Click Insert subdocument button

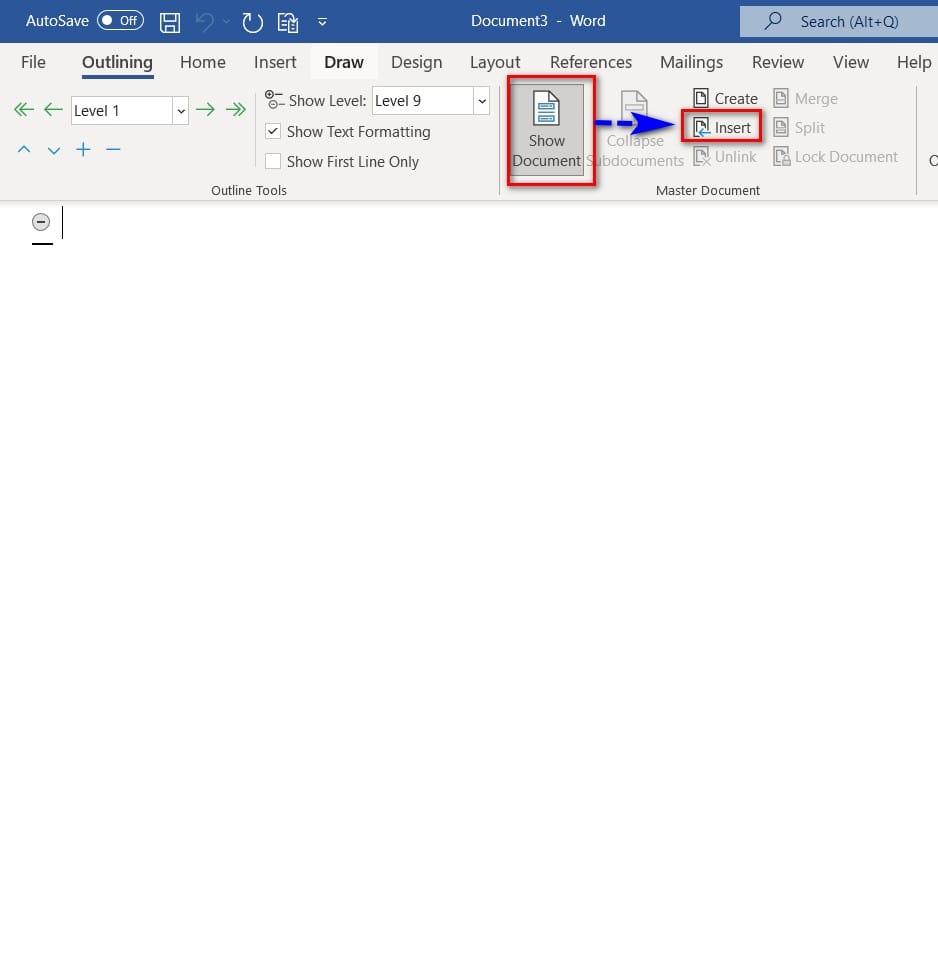722,127
